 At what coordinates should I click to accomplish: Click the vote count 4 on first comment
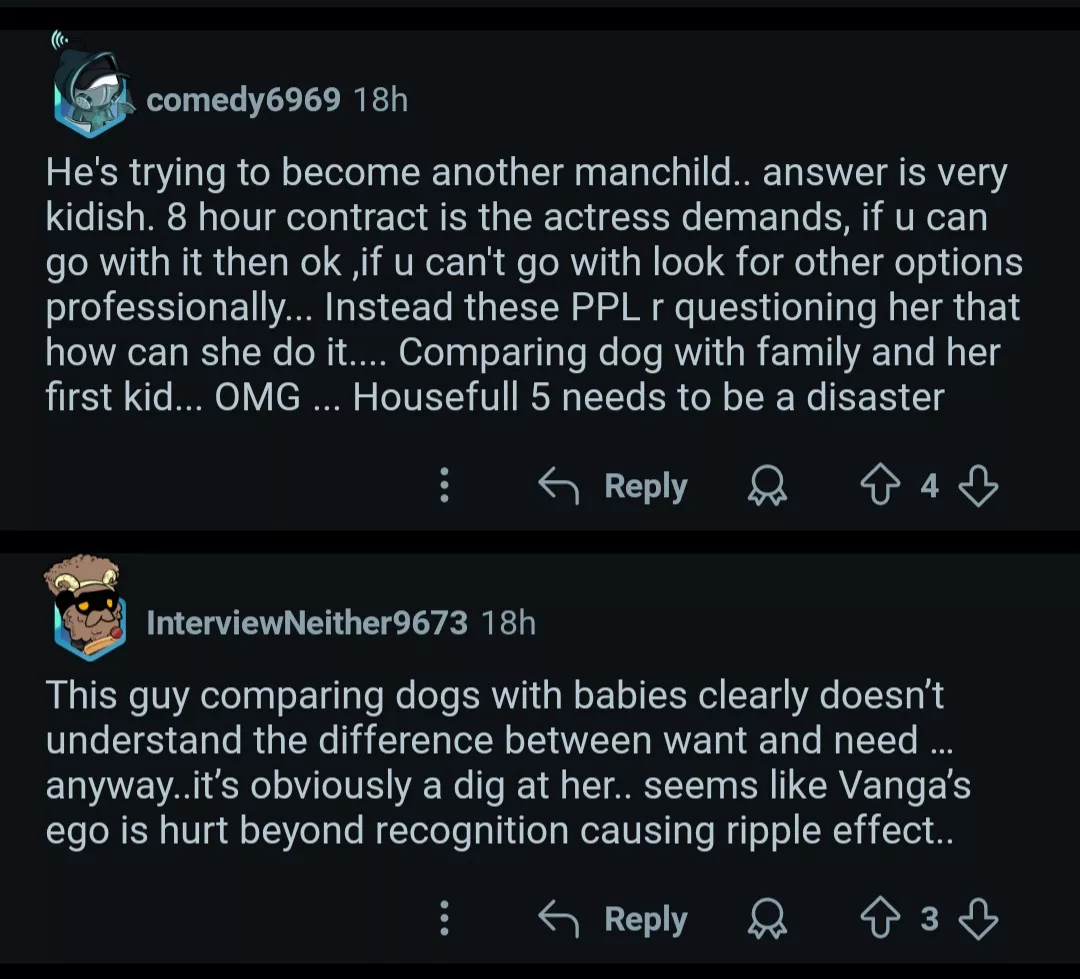pyautogui.click(x=929, y=487)
